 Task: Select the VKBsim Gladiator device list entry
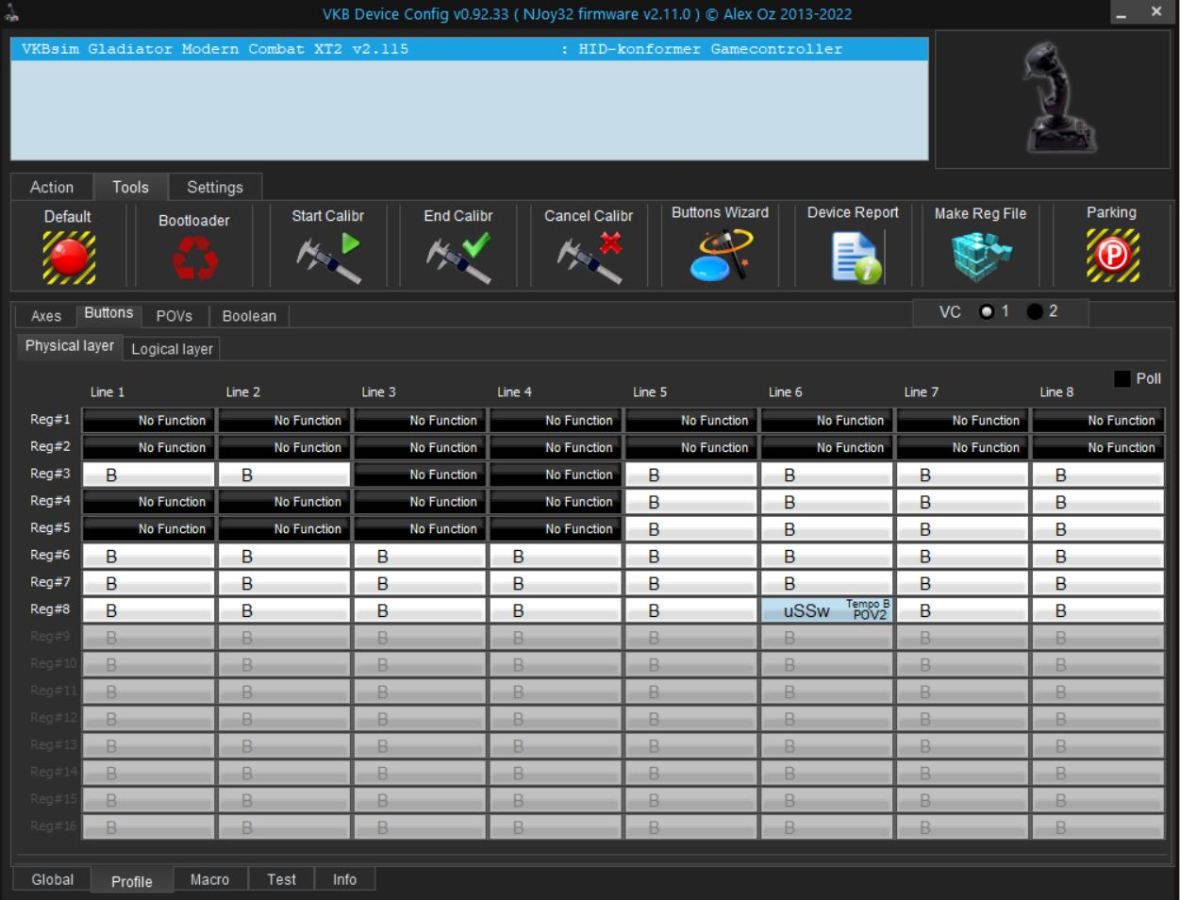[x=469, y=49]
